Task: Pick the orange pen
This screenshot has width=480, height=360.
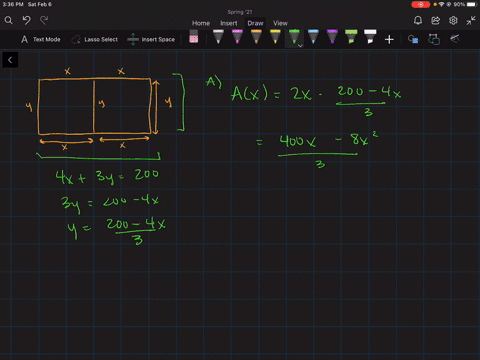Action: [256, 37]
